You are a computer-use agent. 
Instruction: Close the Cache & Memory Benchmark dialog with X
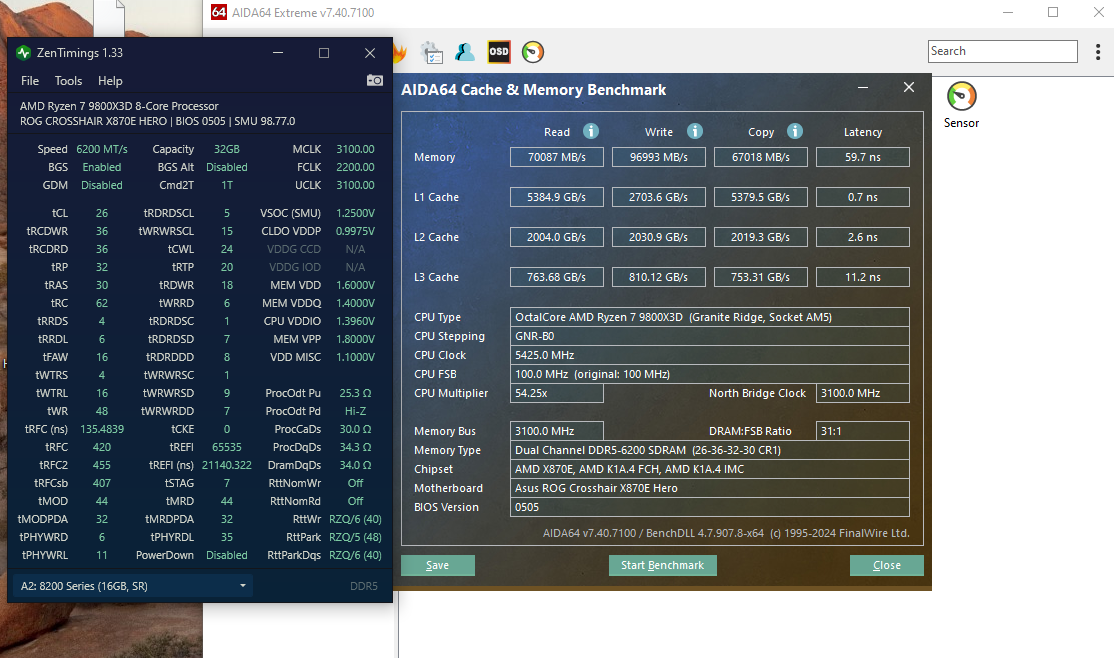coord(909,87)
